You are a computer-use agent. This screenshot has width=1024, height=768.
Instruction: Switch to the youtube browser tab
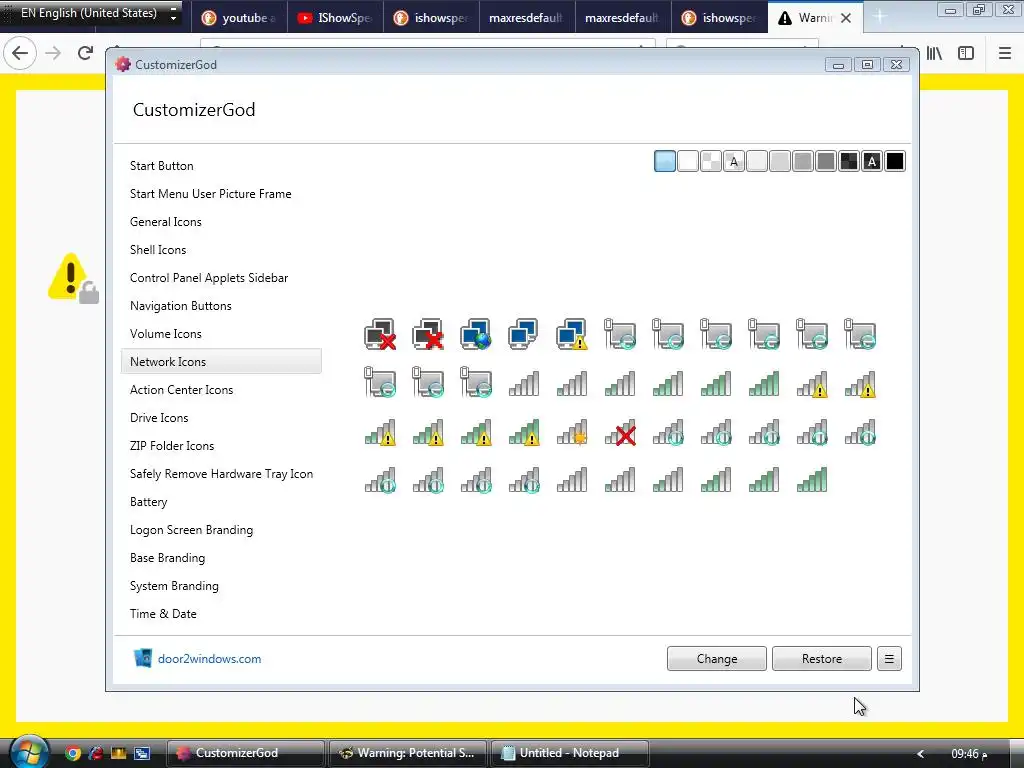pos(239,18)
